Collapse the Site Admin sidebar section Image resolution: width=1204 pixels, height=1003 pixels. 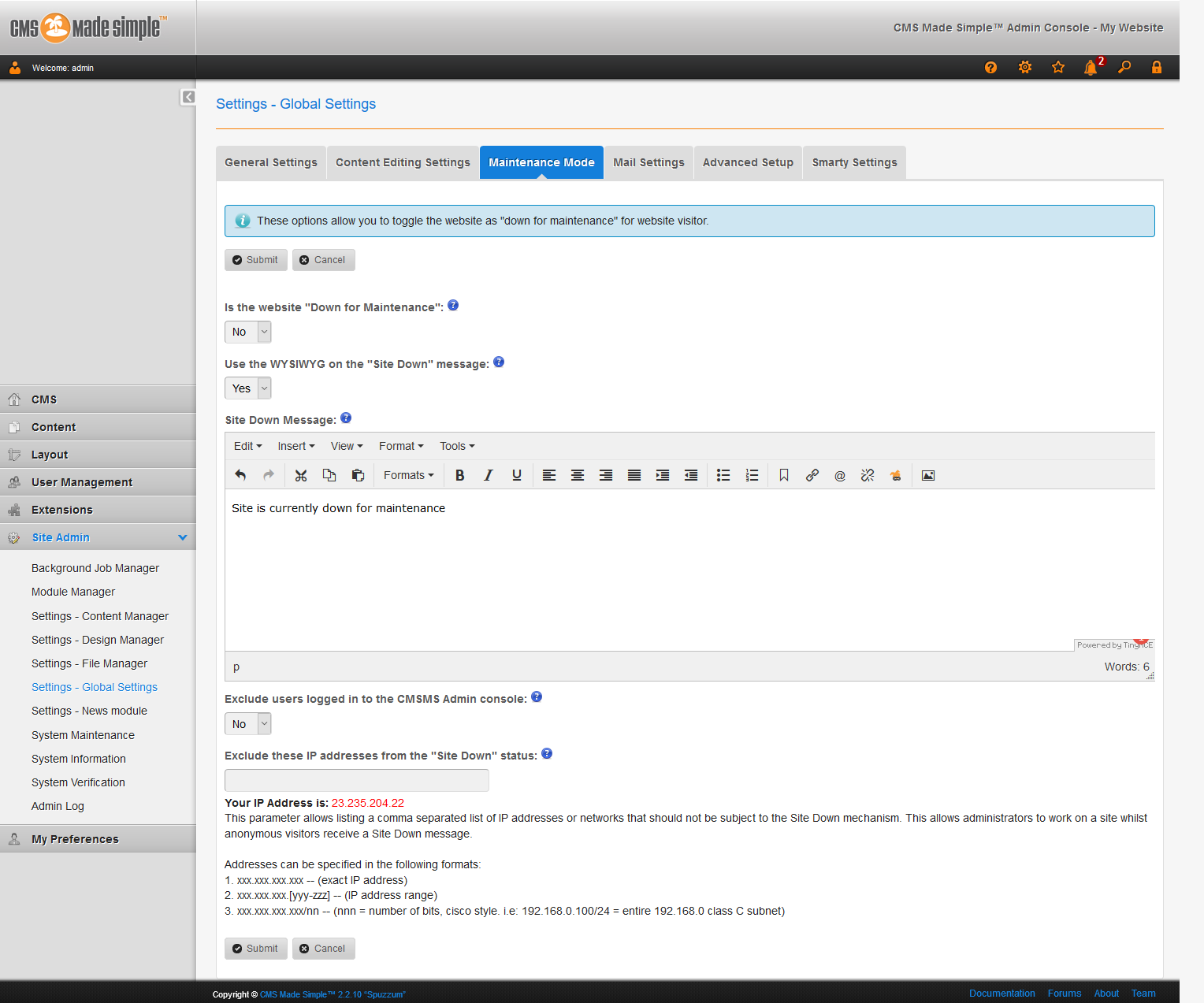[x=183, y=537]
